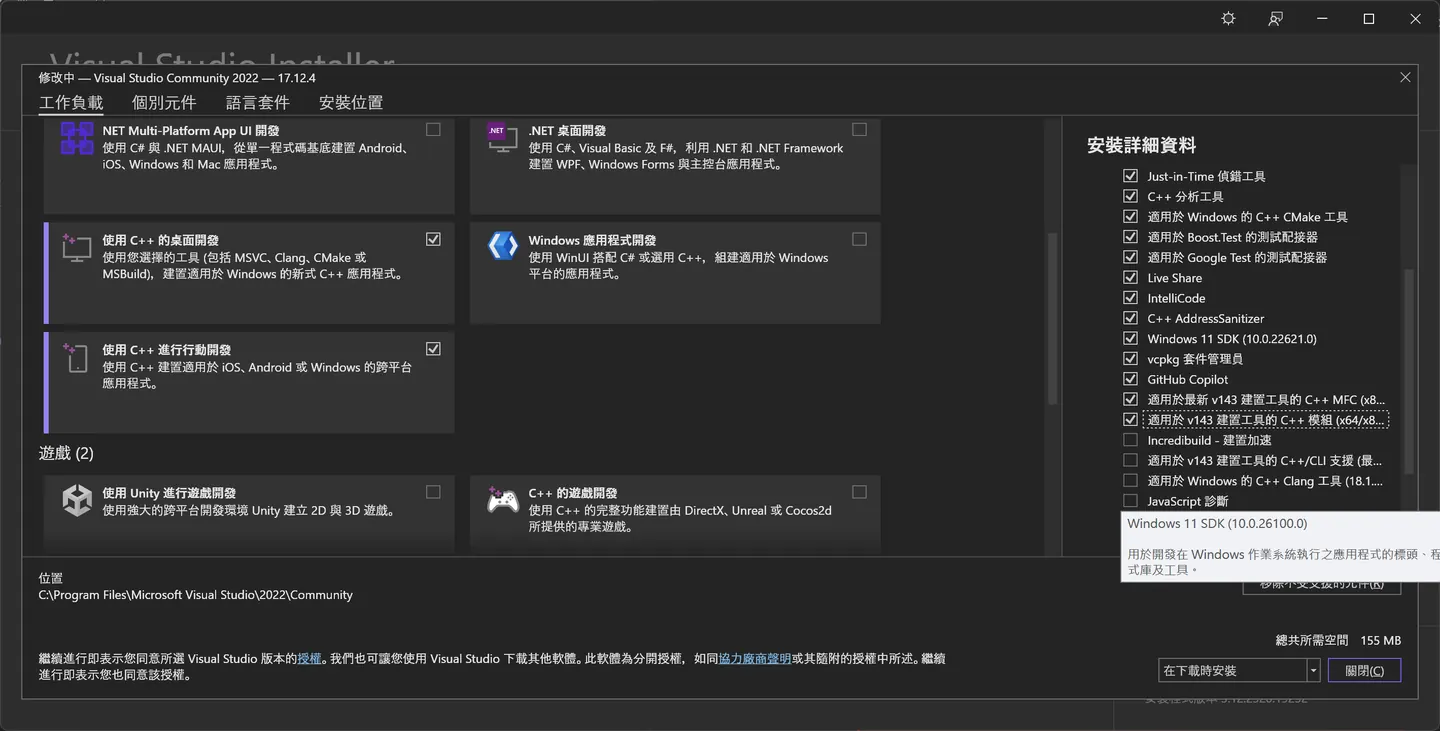Check the Windows 應用程式開發 workload checkbox
Viewport: 1440px width, 731px height.
[859, 239]
